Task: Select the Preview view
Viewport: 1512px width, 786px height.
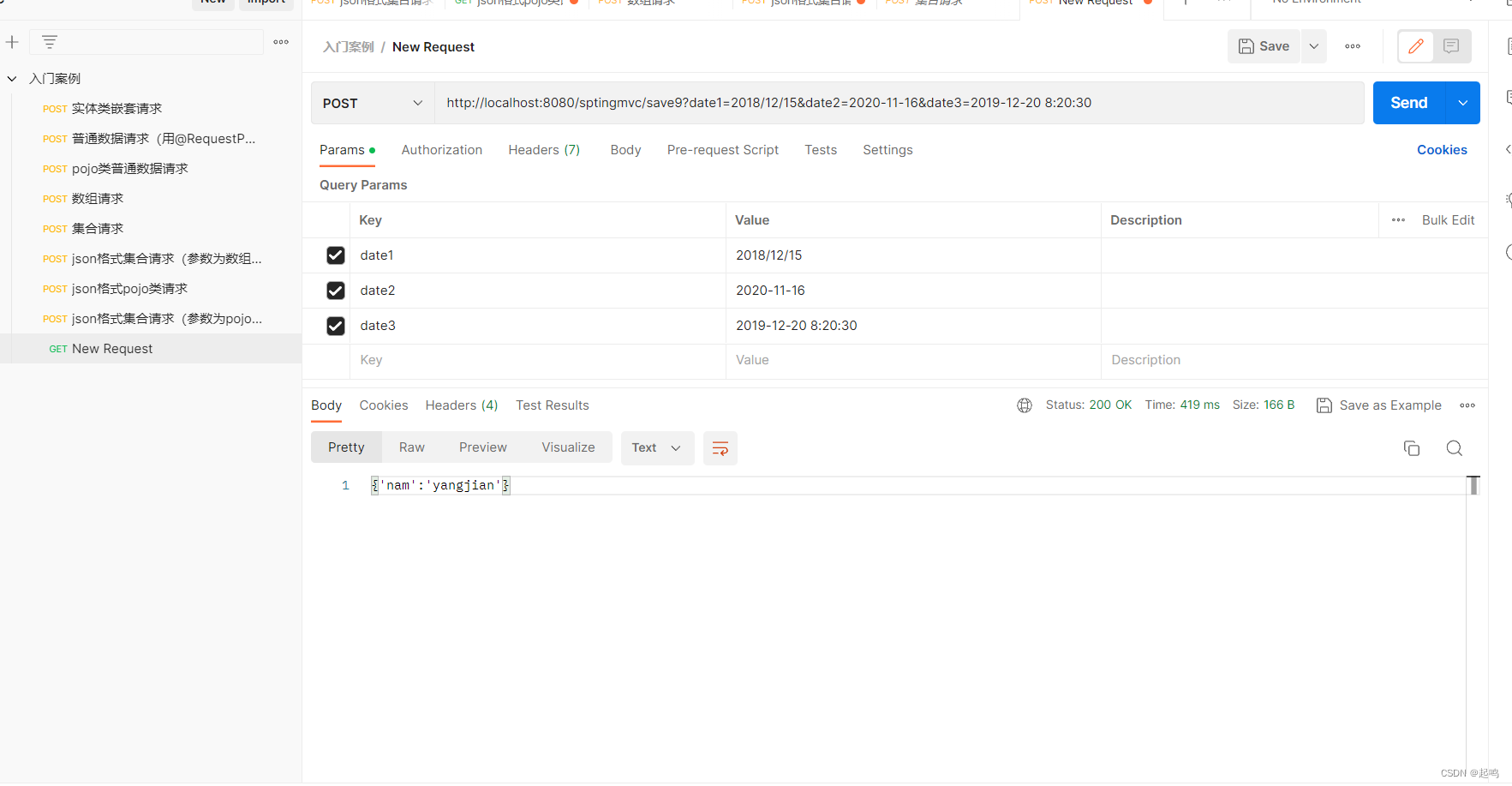Action: point(483,447)
